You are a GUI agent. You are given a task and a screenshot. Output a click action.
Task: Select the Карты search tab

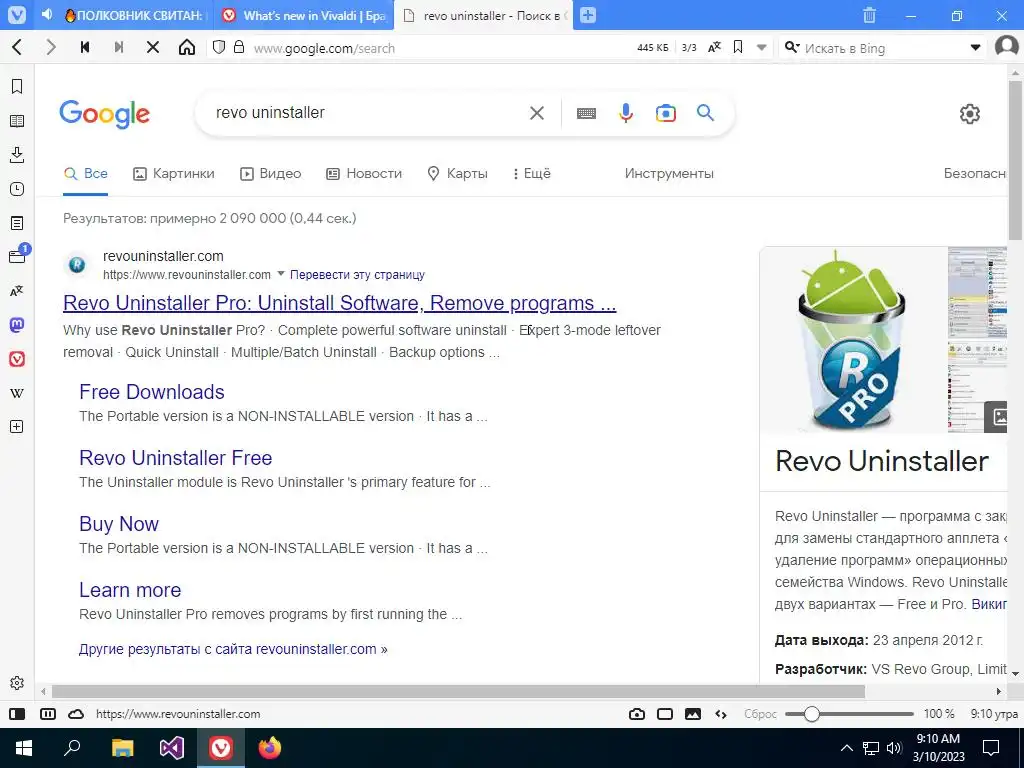point(457,173)
